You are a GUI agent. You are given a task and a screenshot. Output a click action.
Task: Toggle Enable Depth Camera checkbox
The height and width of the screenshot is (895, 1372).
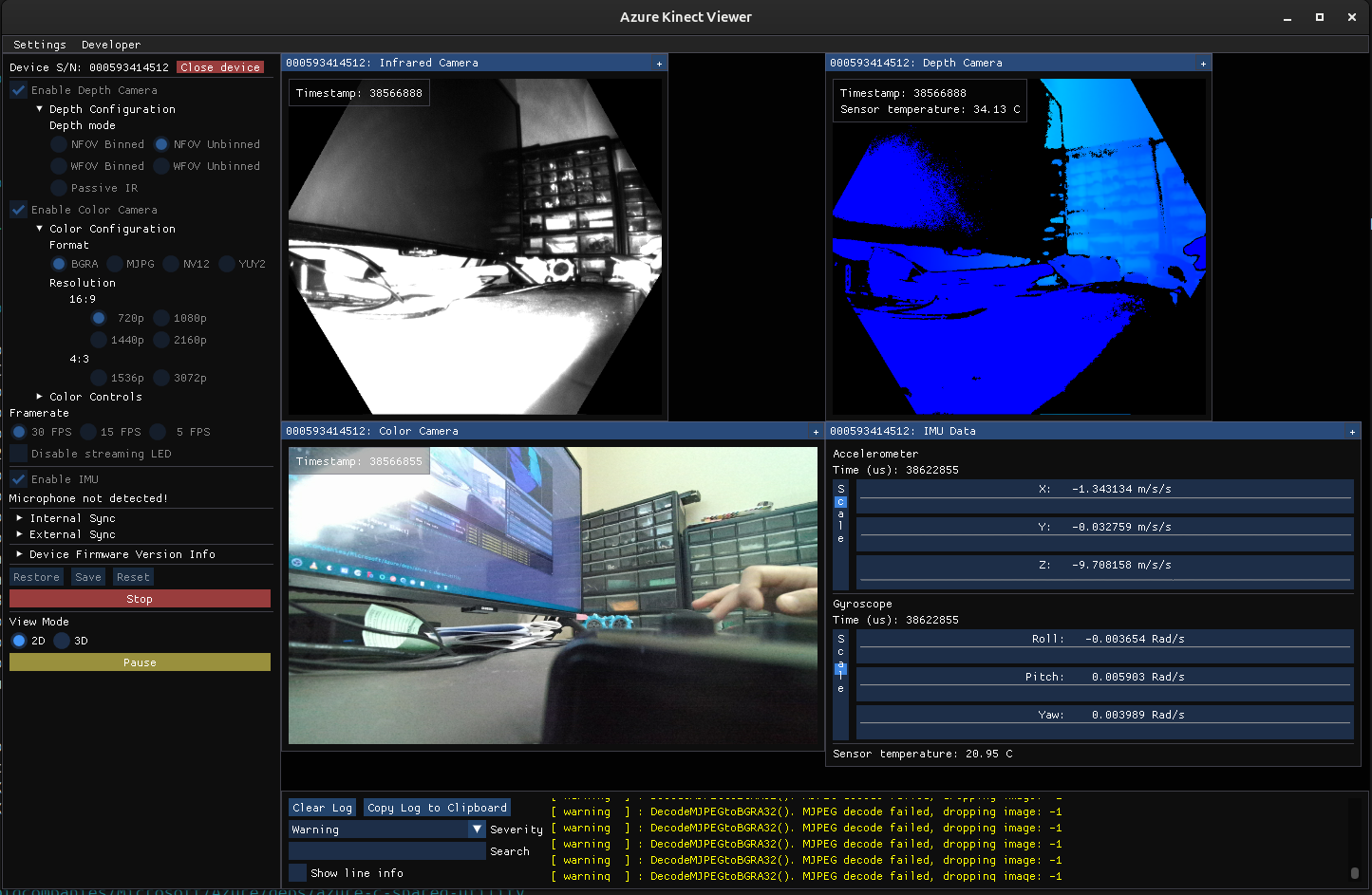pyautogui.click(x=18, y=90)
